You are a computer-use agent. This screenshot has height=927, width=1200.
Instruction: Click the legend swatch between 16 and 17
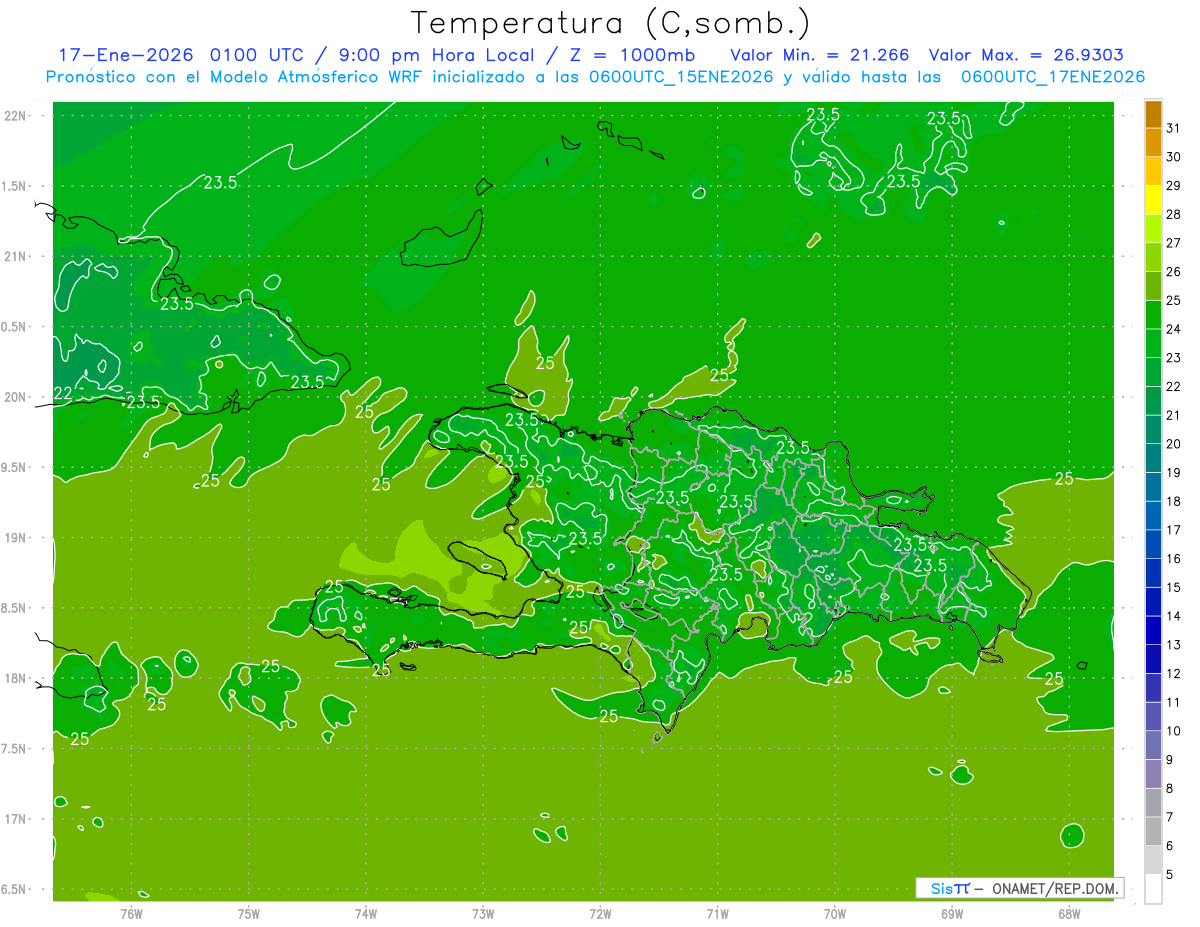pyautogui.click(x=1153, y=544)
